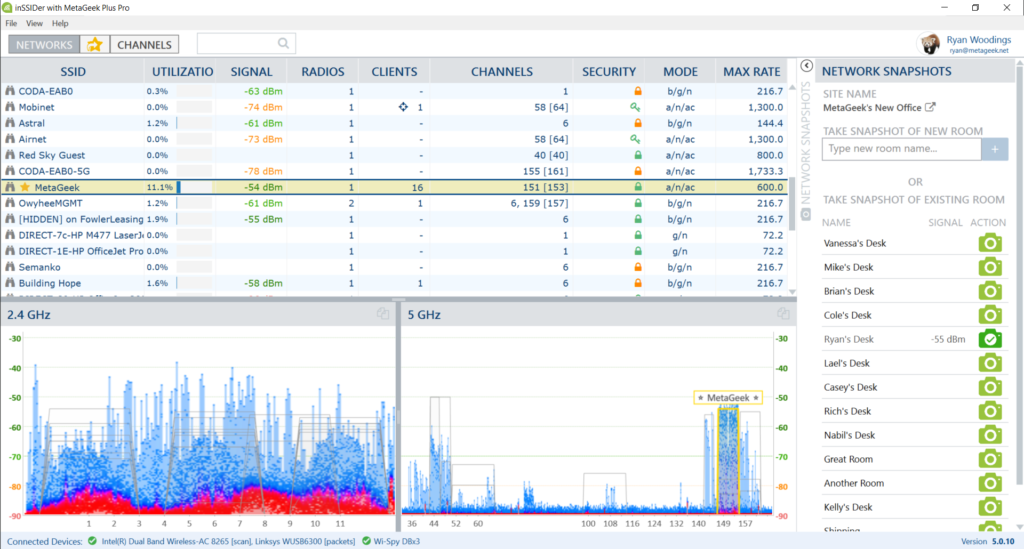1024x549 pixels.
Task: Select the MetaGeek network row
Action: (394, 187)
